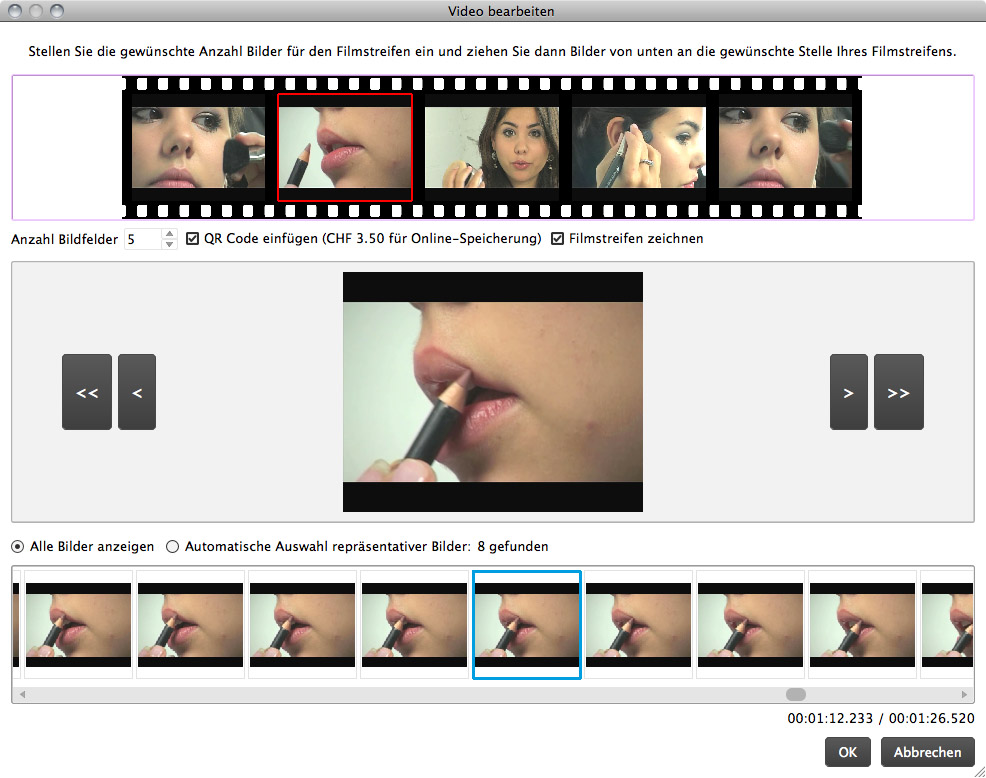
Task: Decrease the Anzahl Bildfelder stepper value
Action: [x=169, y=244]
